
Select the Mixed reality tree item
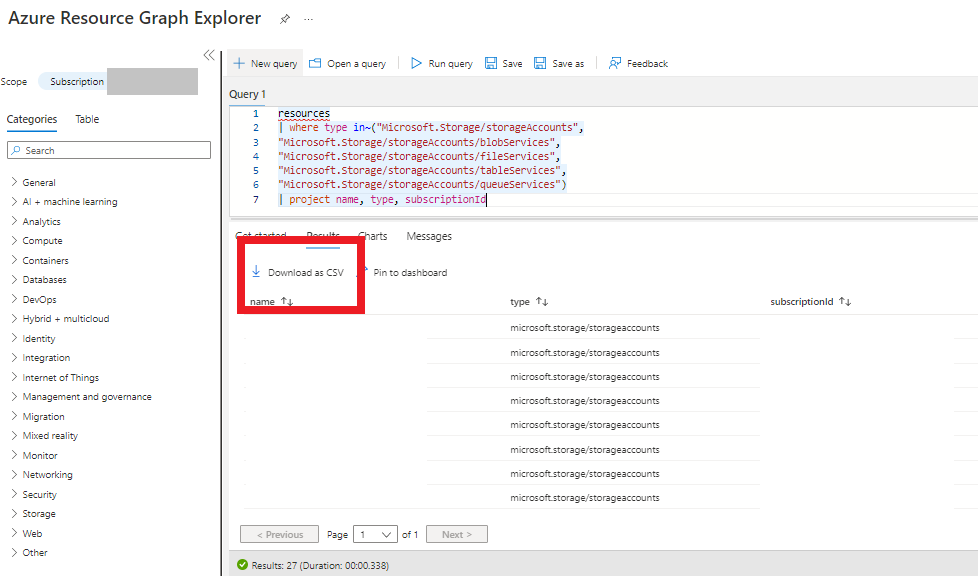pos(50,436)
